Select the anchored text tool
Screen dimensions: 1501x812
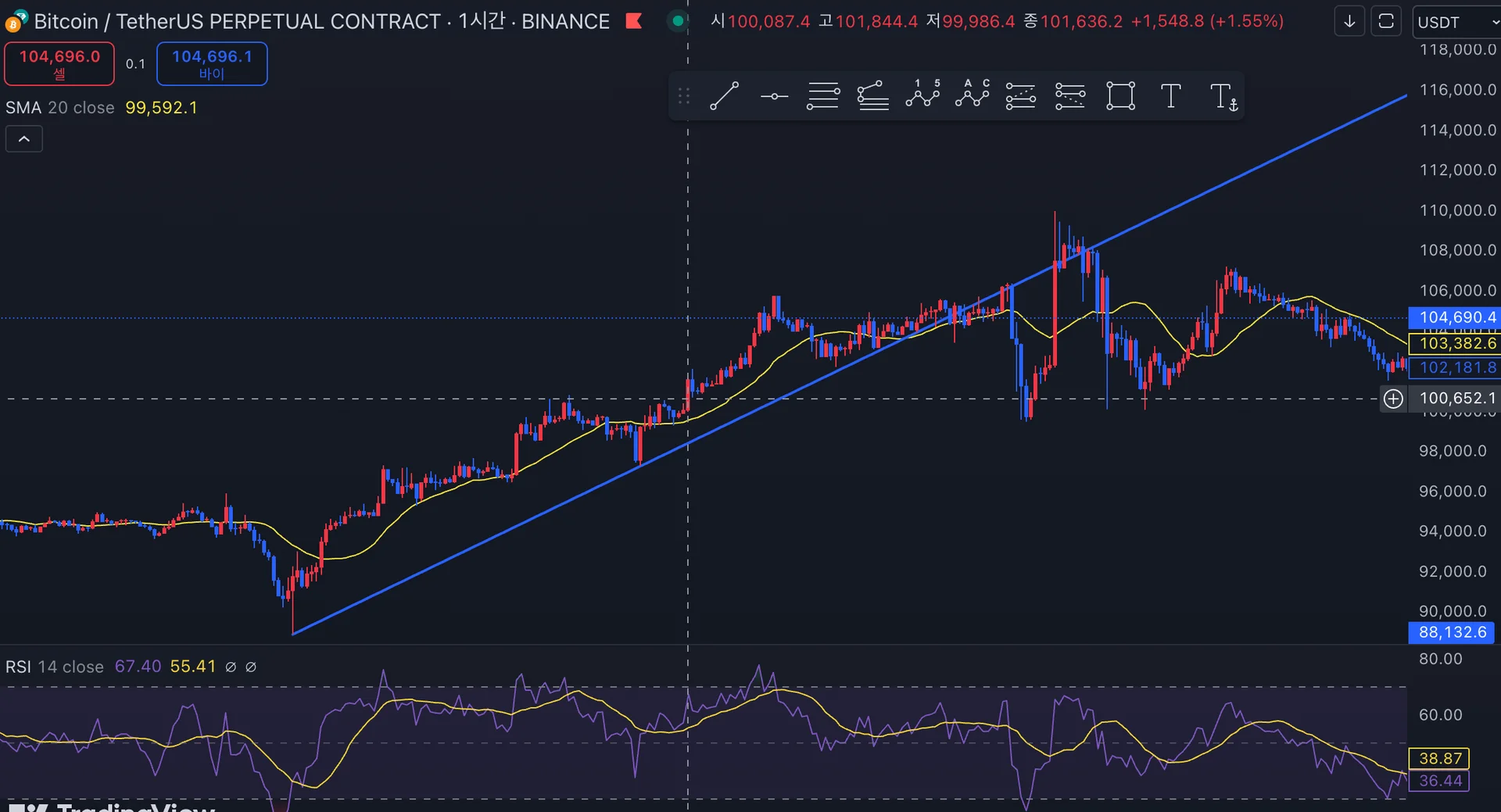(1223, 97)
